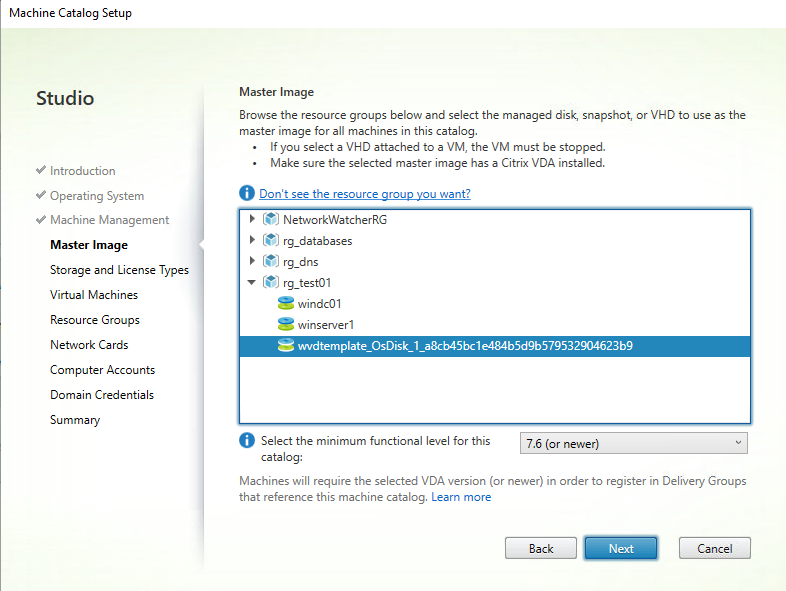The width and height of the screenshot is (786, 591).
Task: Select the Computer Accounts step
Action: point(102,370)
